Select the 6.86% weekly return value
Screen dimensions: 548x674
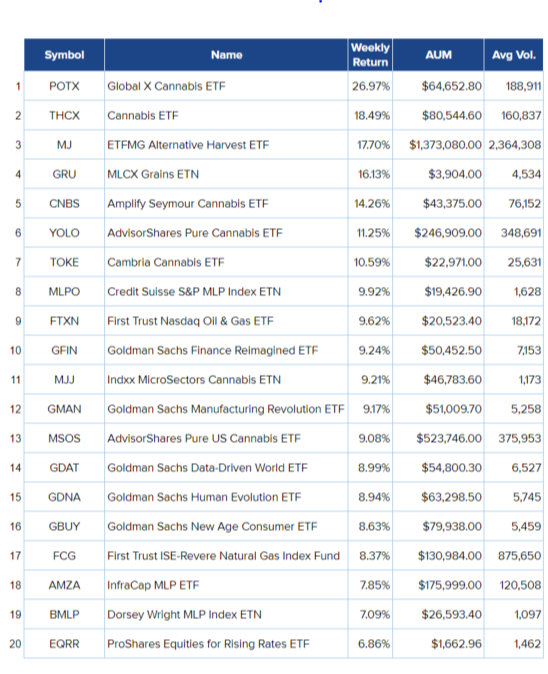point(374,644)
